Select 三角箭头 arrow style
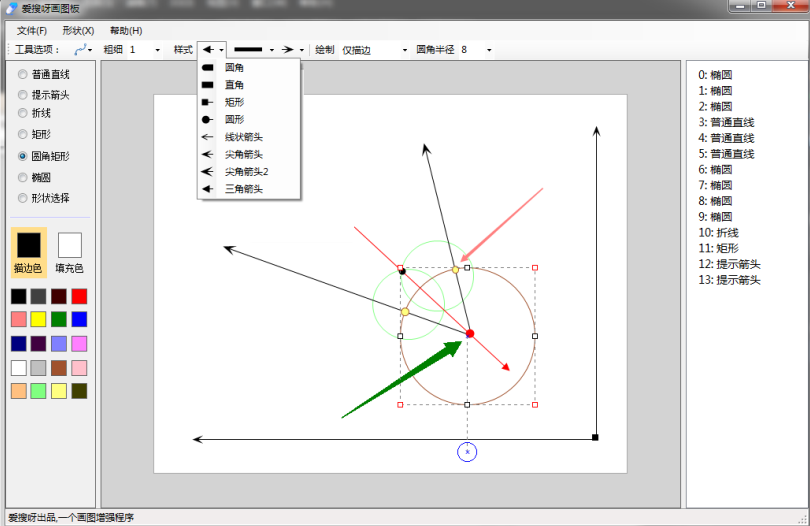The image size is (810, 526). coord(244,188)
